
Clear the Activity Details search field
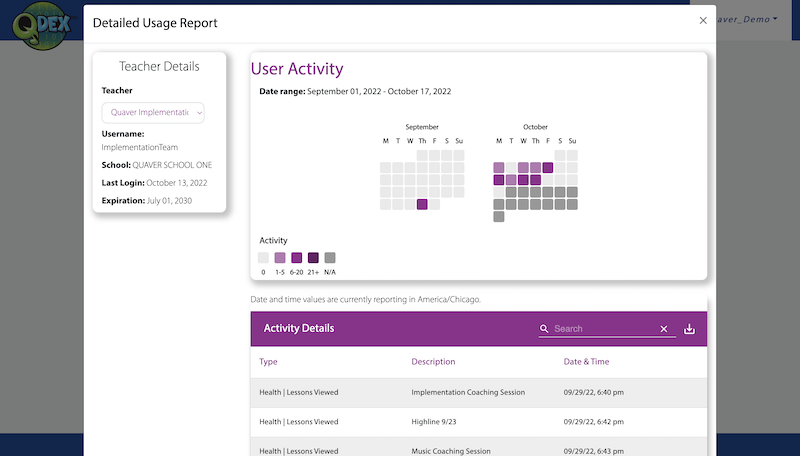[x=664, y=329]
